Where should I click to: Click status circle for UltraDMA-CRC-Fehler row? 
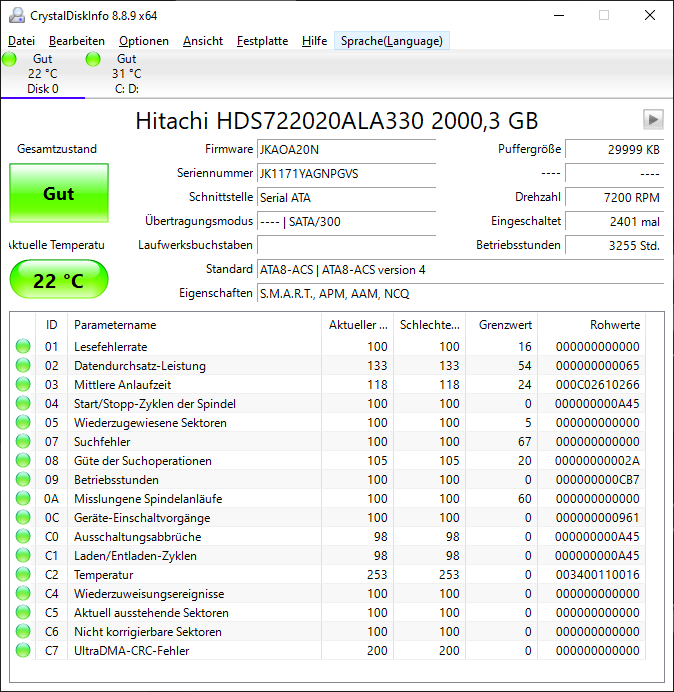tap(23, 650)
